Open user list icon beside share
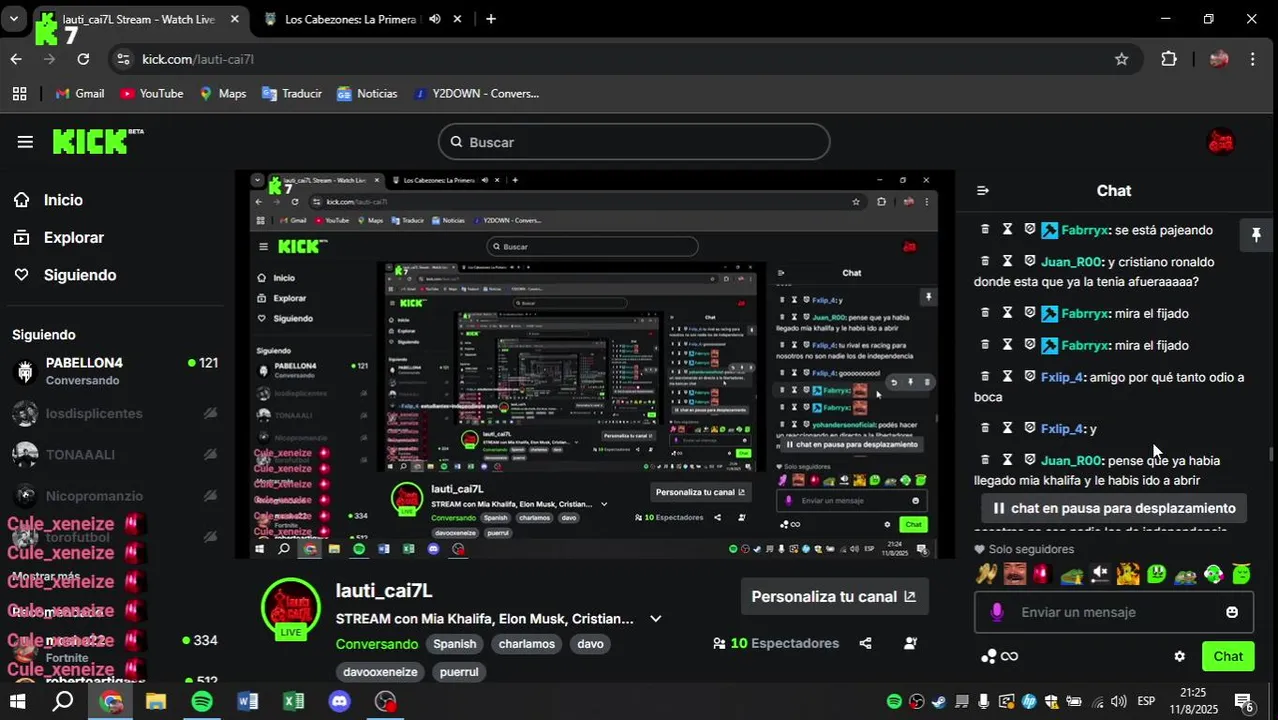 point(910,643)
